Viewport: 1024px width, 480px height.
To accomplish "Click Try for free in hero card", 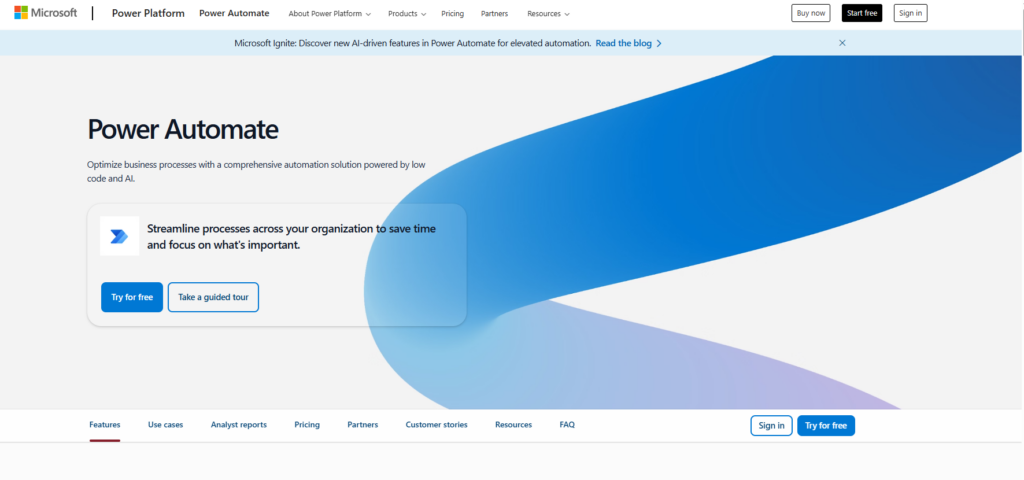I will [x=132, y=297].
